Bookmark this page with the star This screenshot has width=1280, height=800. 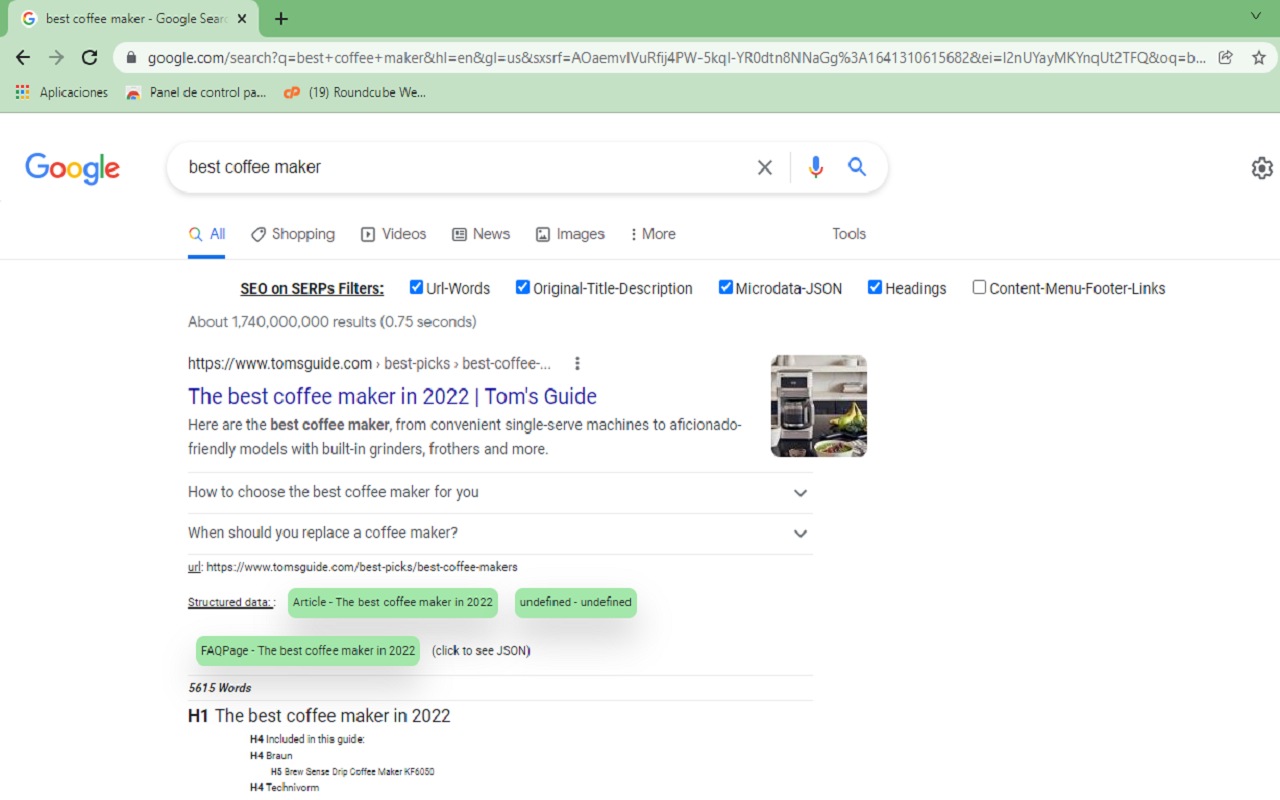(1259, 57)
